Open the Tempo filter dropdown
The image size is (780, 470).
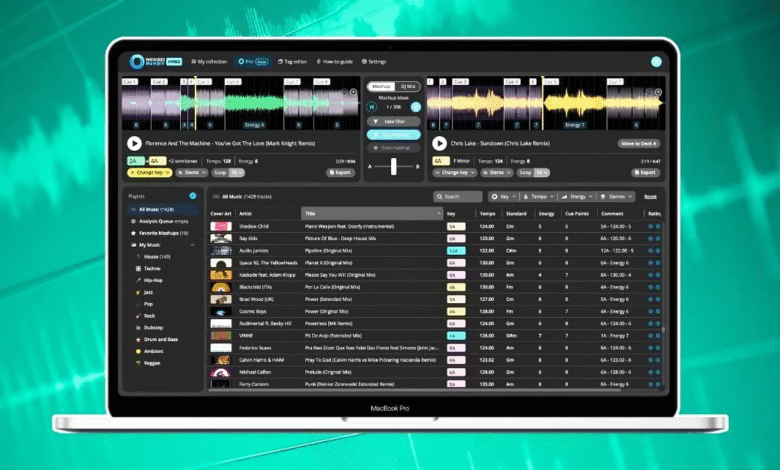coord(538,196)
